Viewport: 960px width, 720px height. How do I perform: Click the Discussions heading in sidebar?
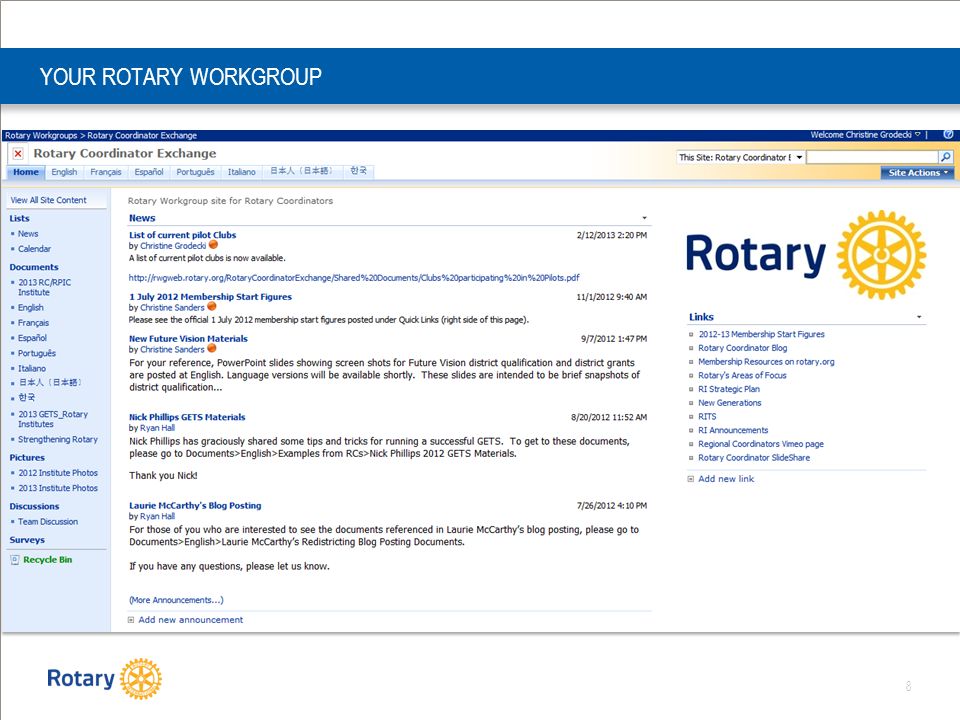34,506
